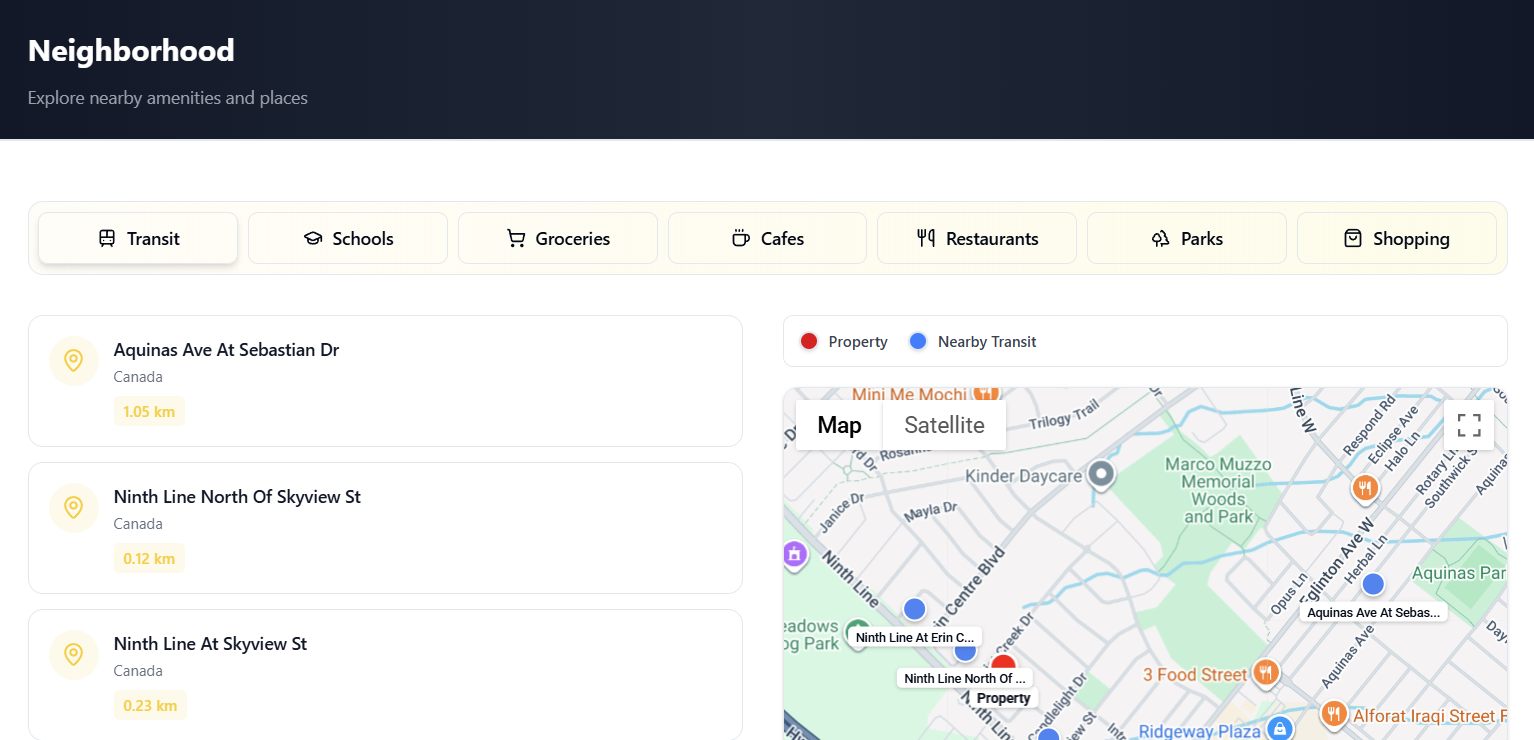Show nearby Cafes
The image size is (1534, 740).
767,238
